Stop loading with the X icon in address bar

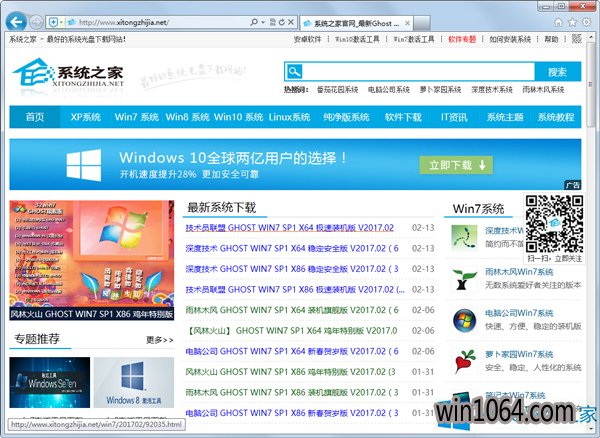(291, 22)
